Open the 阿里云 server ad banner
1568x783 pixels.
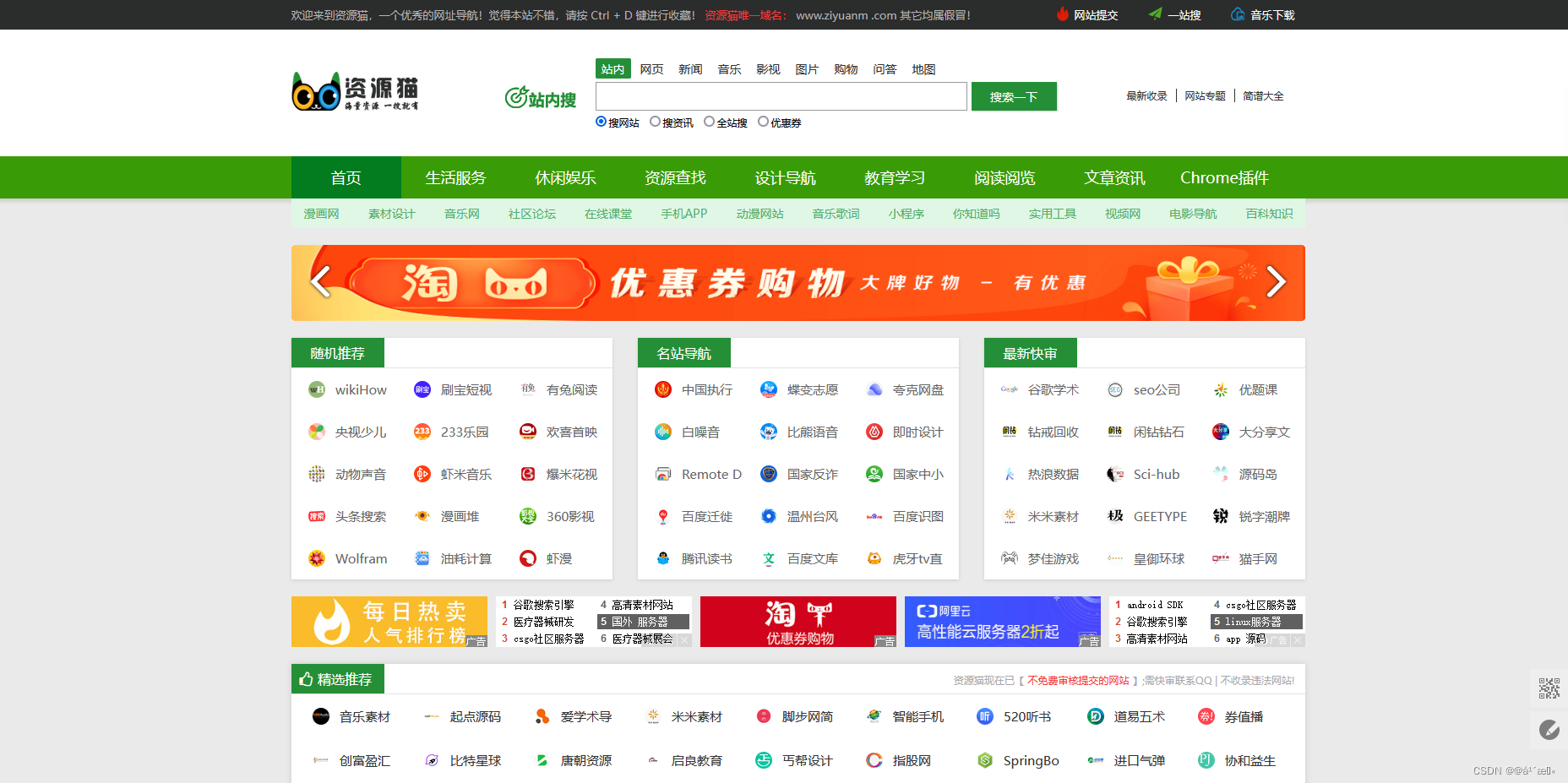tap(1003, 622)
